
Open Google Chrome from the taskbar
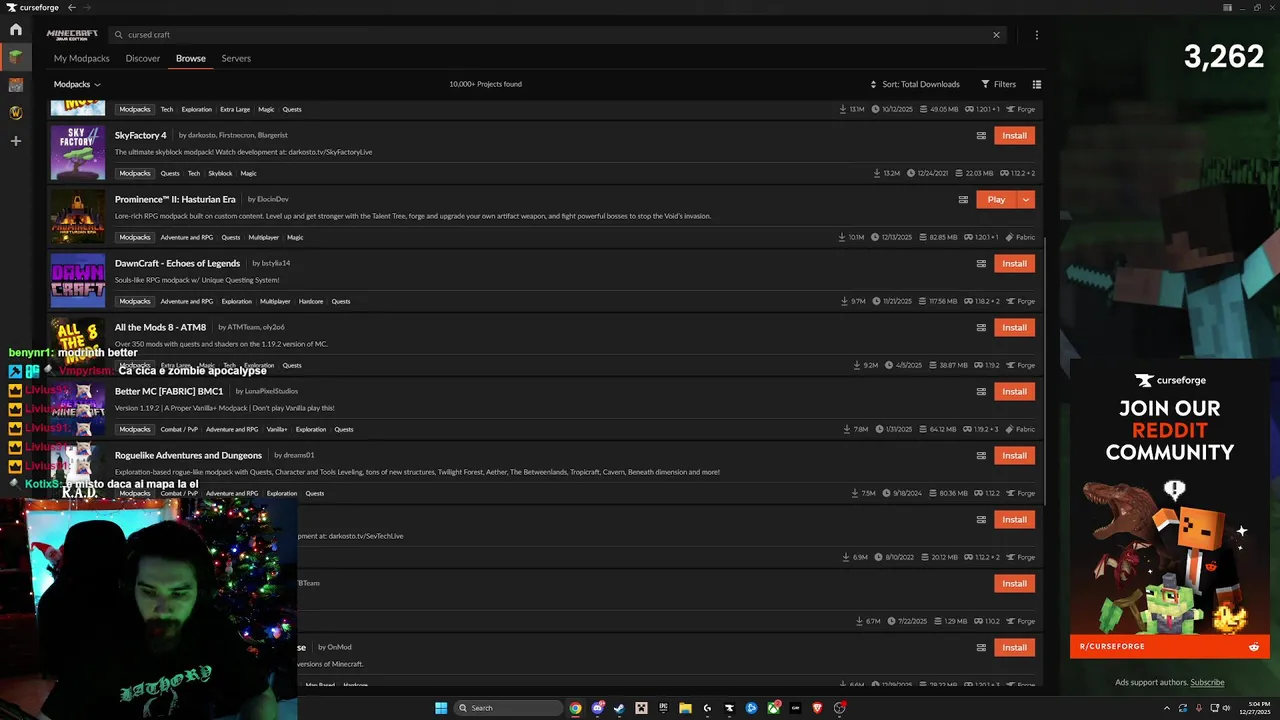[575, 708]
